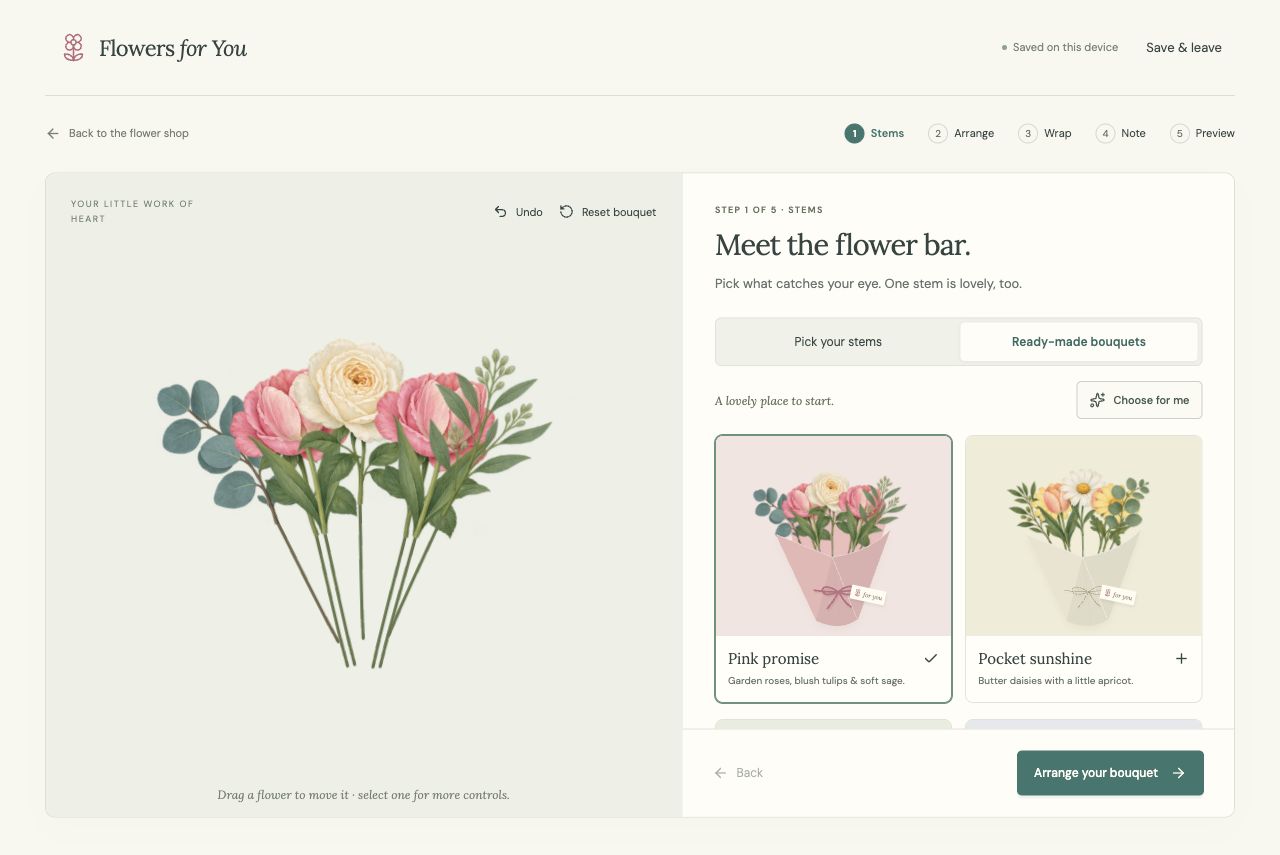Viewport: 1280px width, 855px height.
Task: Switch to the 'Pick your stems' tab
Action: [838, 342]
